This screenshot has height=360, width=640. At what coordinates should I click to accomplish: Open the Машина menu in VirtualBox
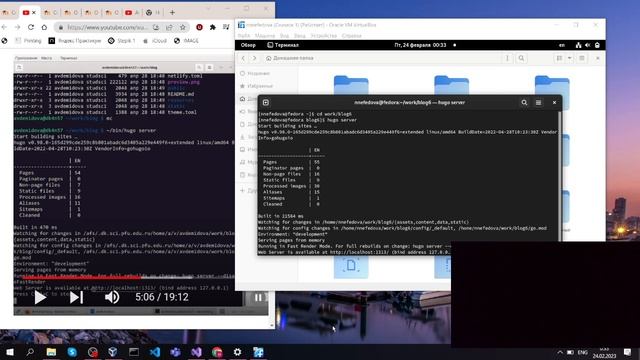264,36
